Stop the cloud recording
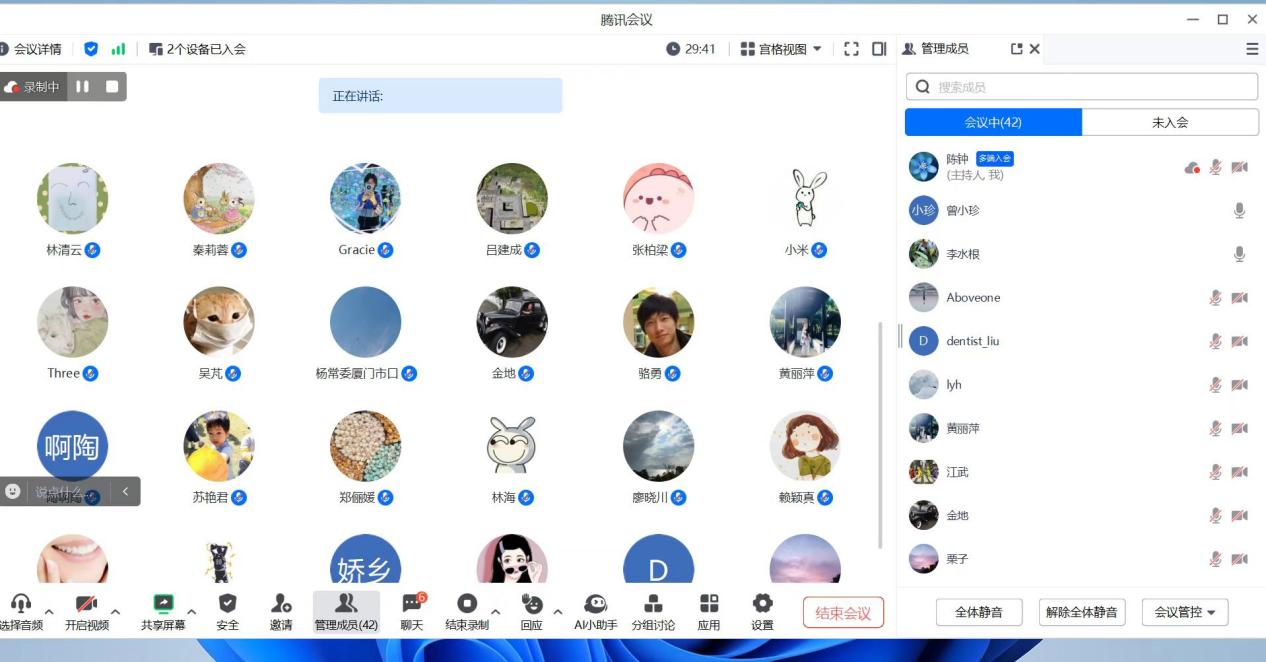This screenshot has height=662, width=1266. [x=112, y=87]
